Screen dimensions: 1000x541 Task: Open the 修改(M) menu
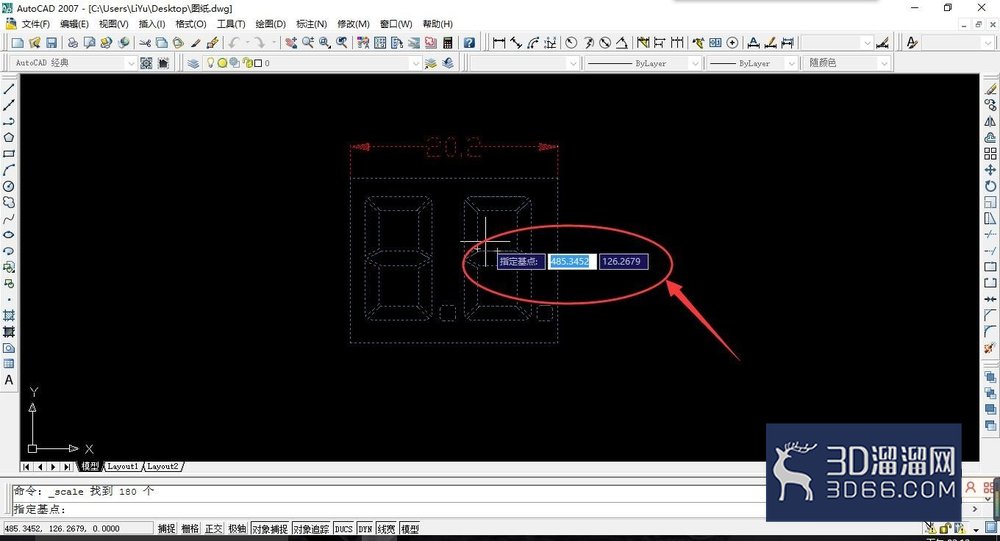[x=353, y=24]
